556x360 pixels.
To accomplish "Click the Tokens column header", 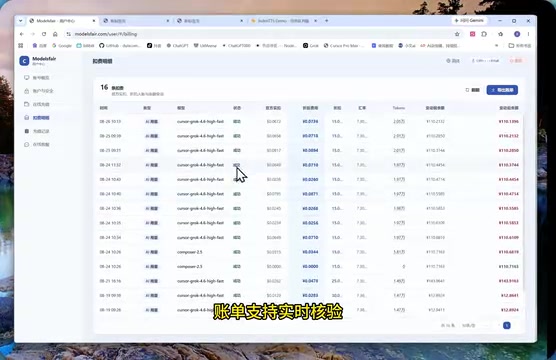I will pos(399,108).
